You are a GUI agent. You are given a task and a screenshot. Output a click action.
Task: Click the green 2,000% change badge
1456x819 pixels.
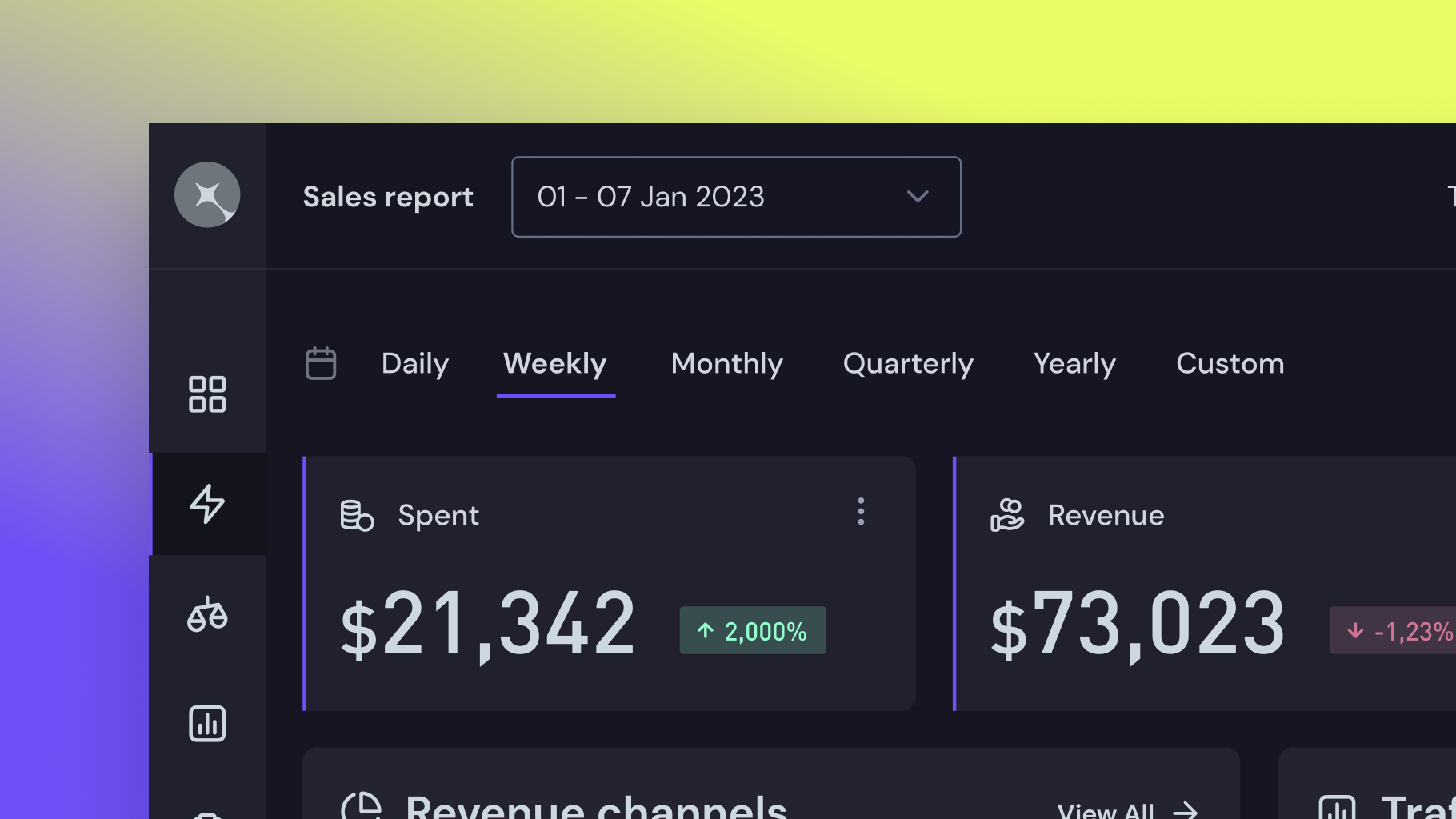(x=753, y=631)
